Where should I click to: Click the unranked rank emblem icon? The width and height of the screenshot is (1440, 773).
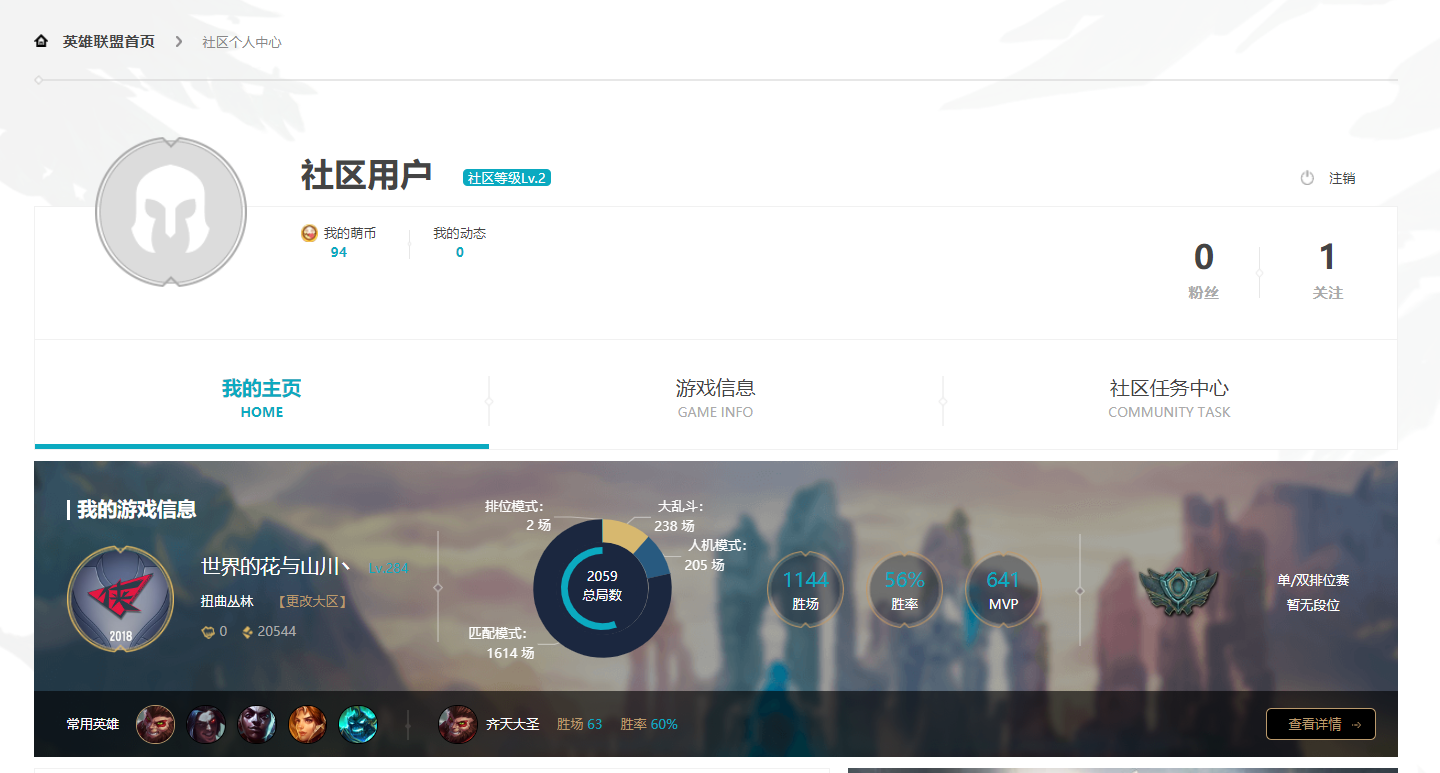pos(1178,591)
